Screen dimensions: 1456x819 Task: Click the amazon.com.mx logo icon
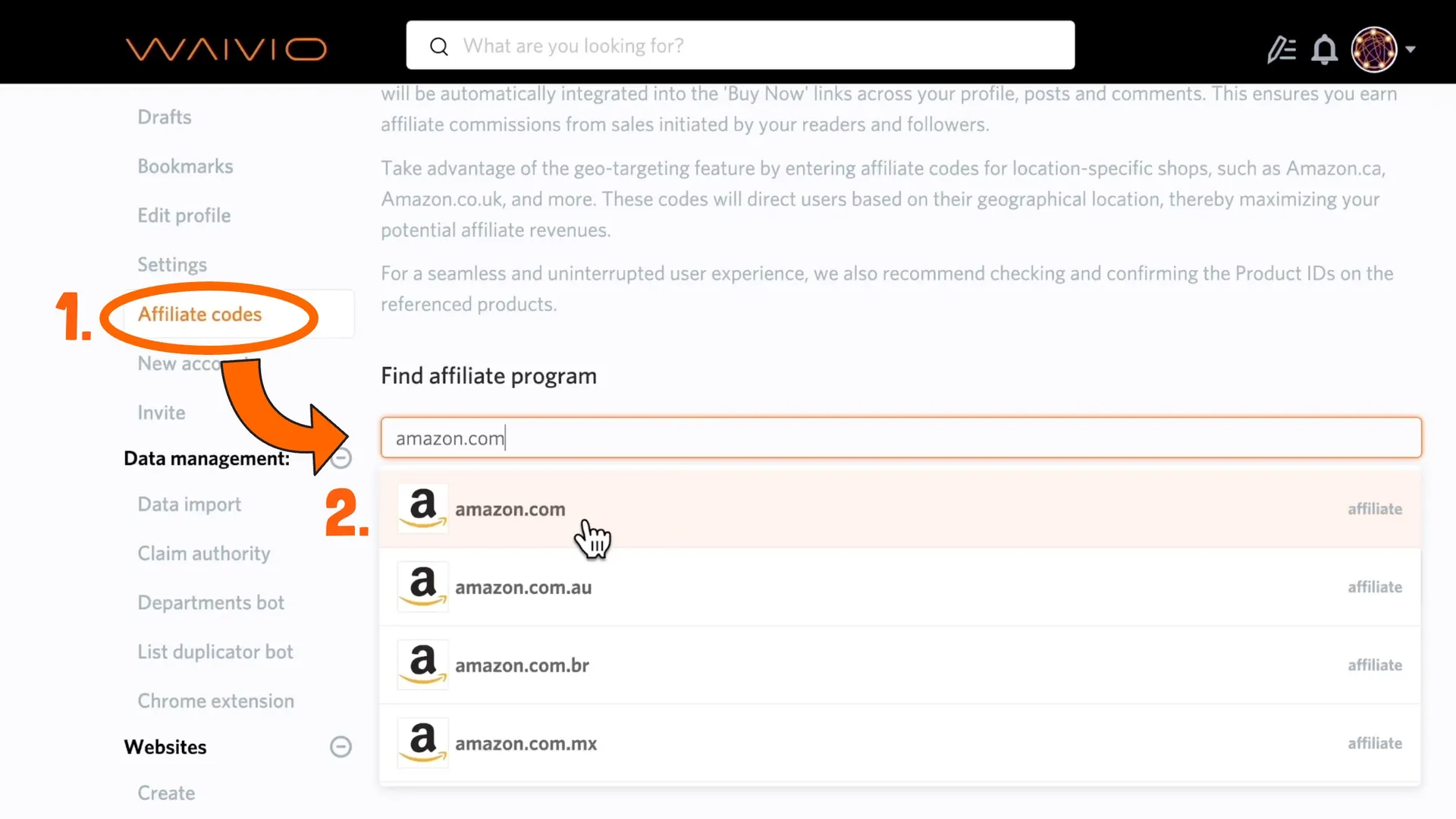(423, 743)
